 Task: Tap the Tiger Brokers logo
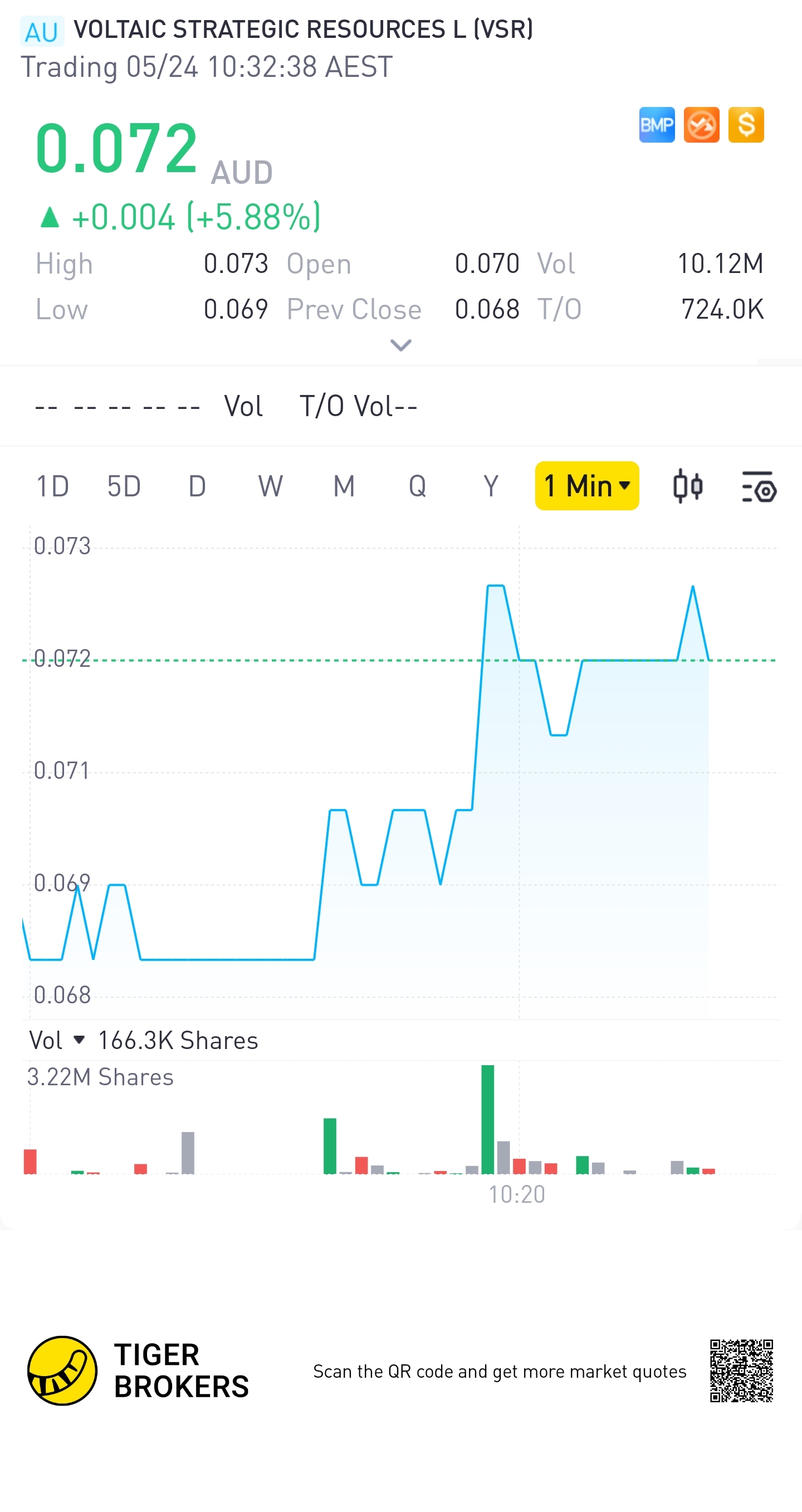[x=62, y=1370]
